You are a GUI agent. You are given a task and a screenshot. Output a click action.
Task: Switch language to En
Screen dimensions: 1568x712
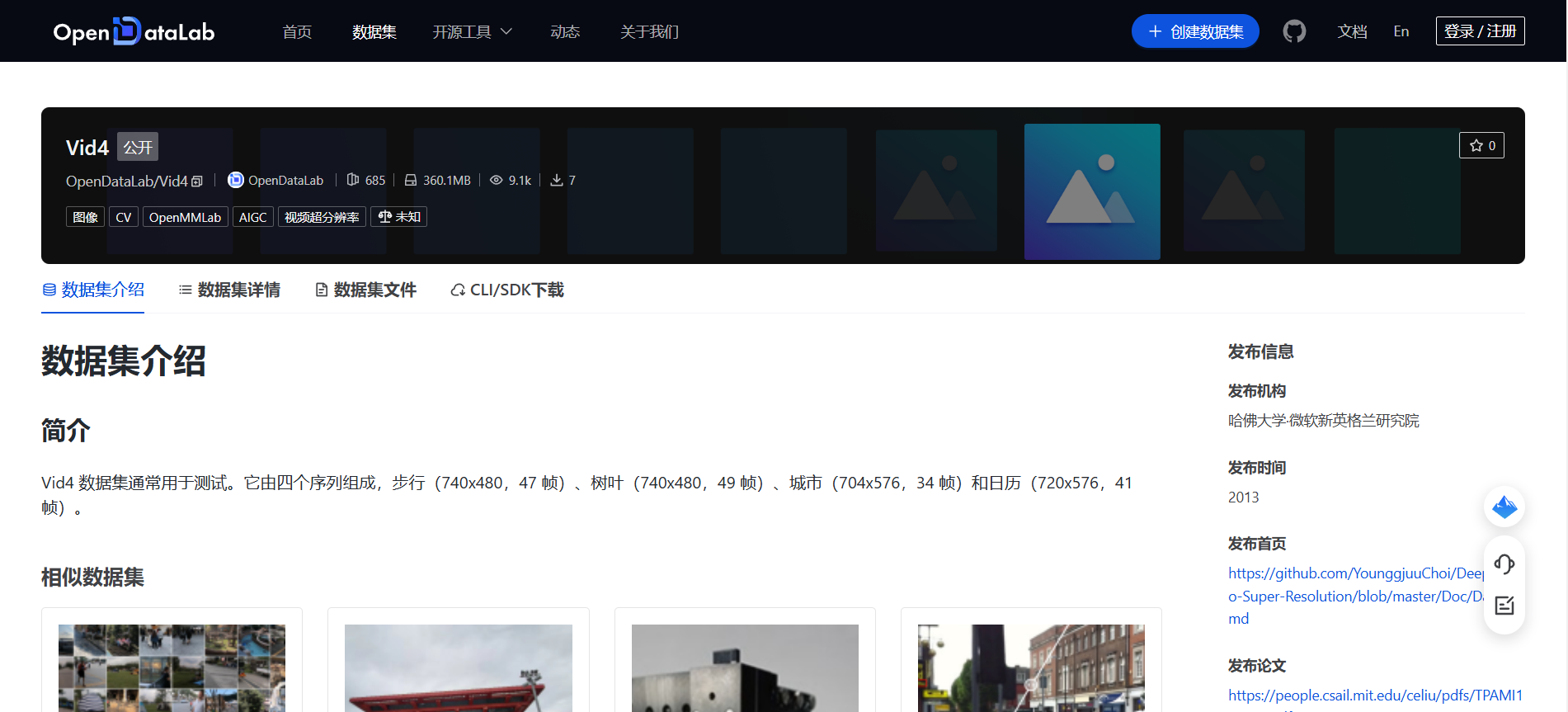pyautogui.click(x=1401, y=31)
